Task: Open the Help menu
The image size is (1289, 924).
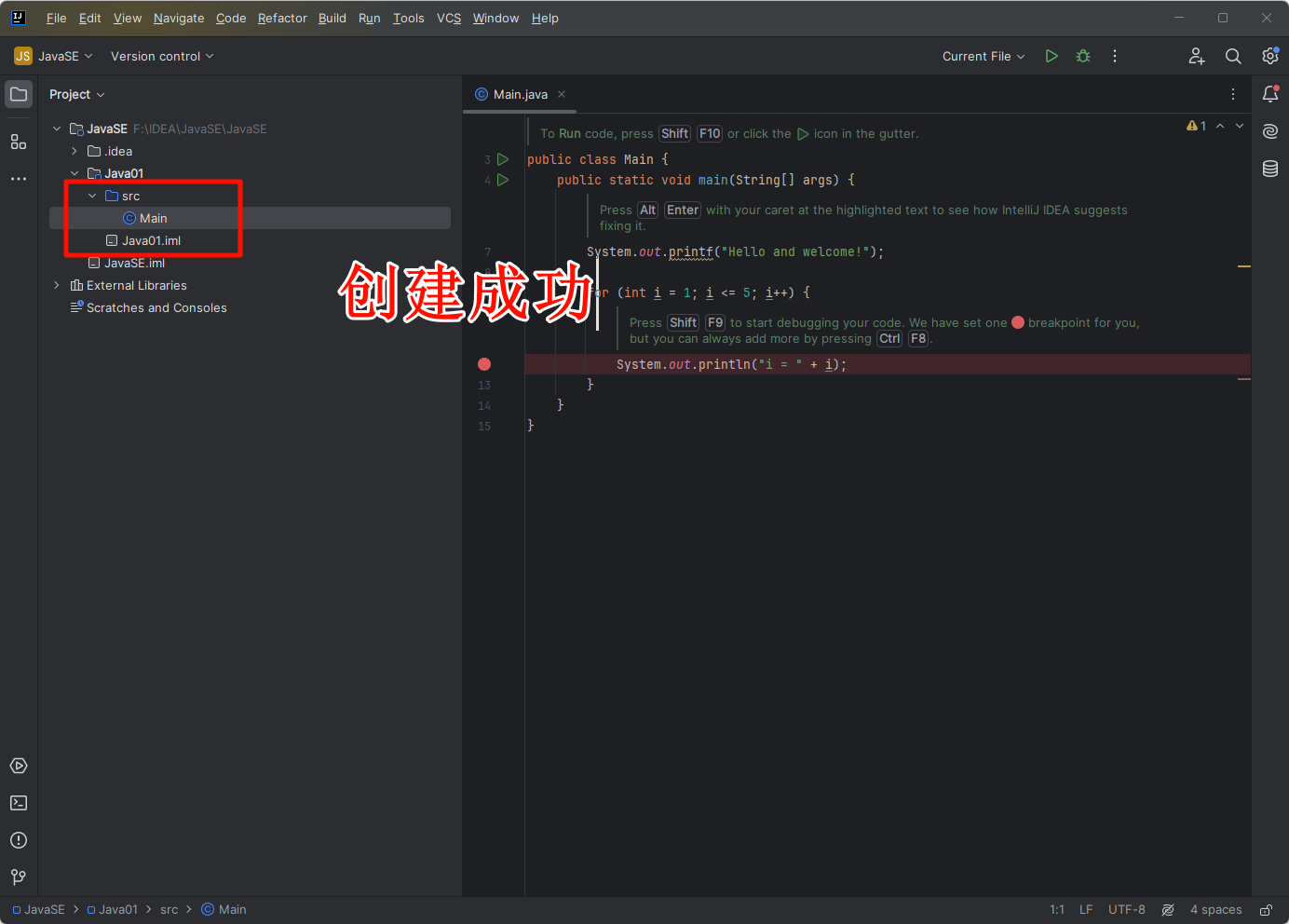Action: (545, 18)
